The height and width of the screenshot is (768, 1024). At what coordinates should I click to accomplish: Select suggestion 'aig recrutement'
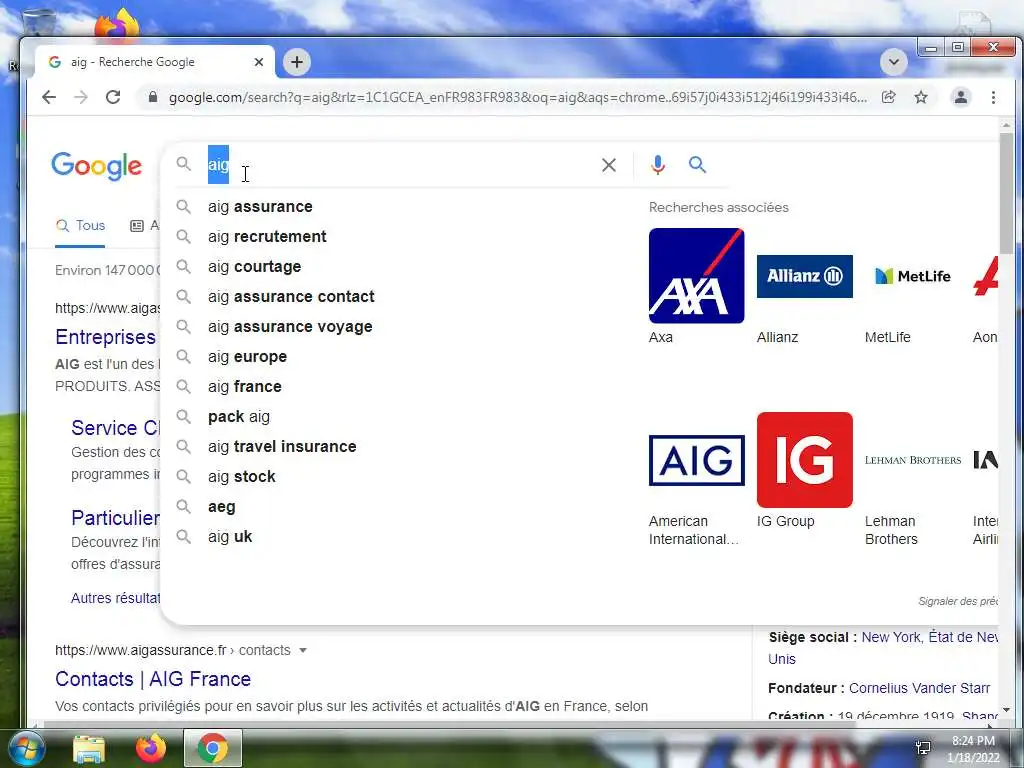[398, 236]
